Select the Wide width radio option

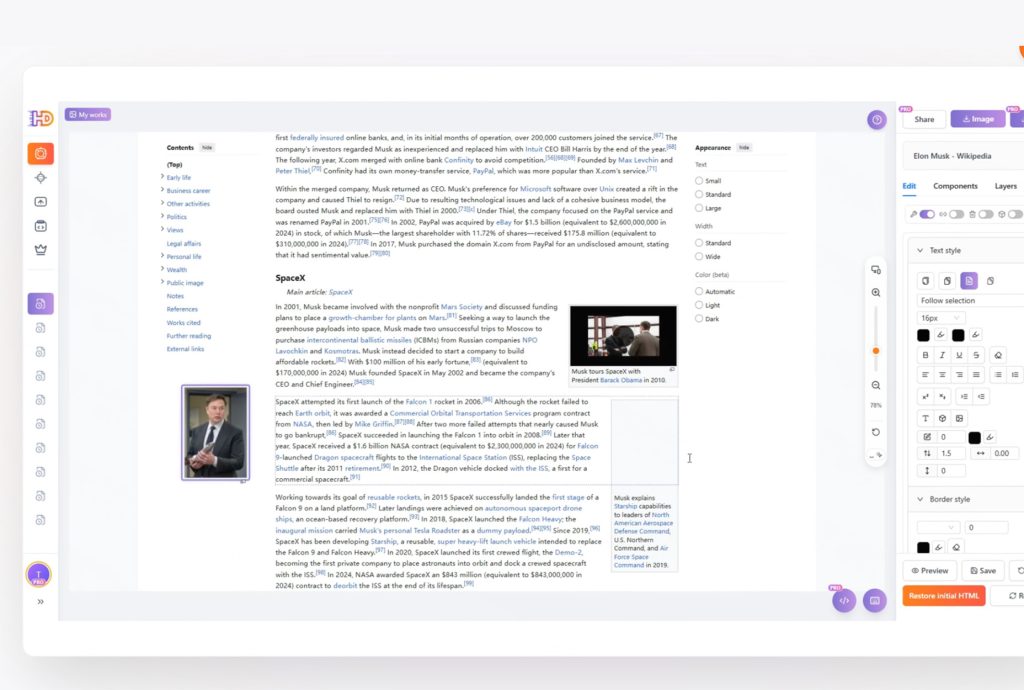click(x=699, y=256)
